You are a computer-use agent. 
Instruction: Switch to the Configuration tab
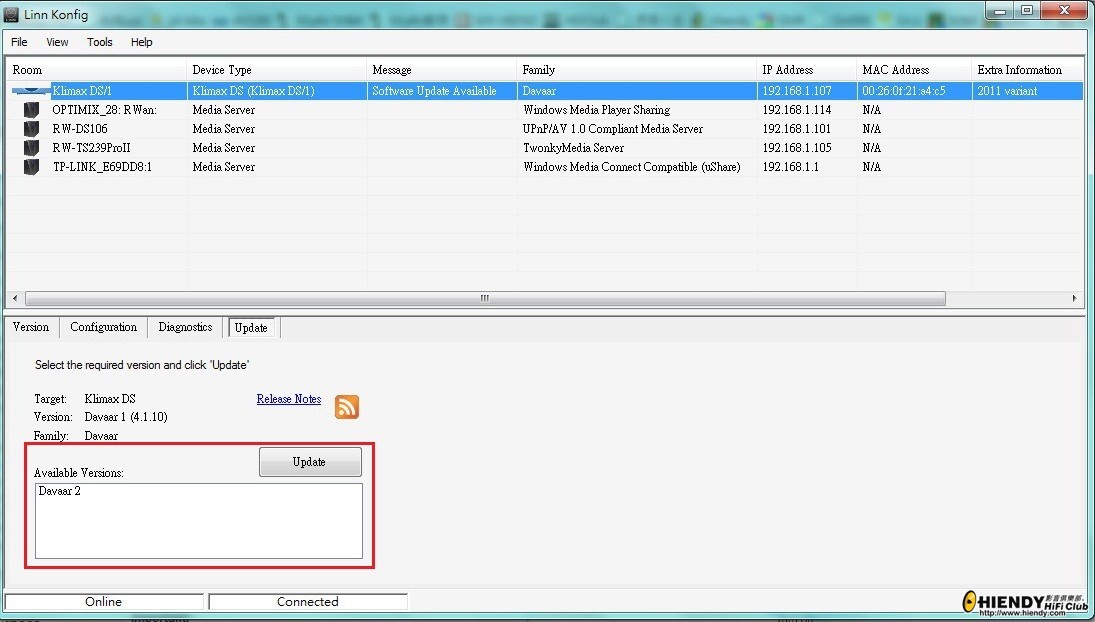click(103, 327)
